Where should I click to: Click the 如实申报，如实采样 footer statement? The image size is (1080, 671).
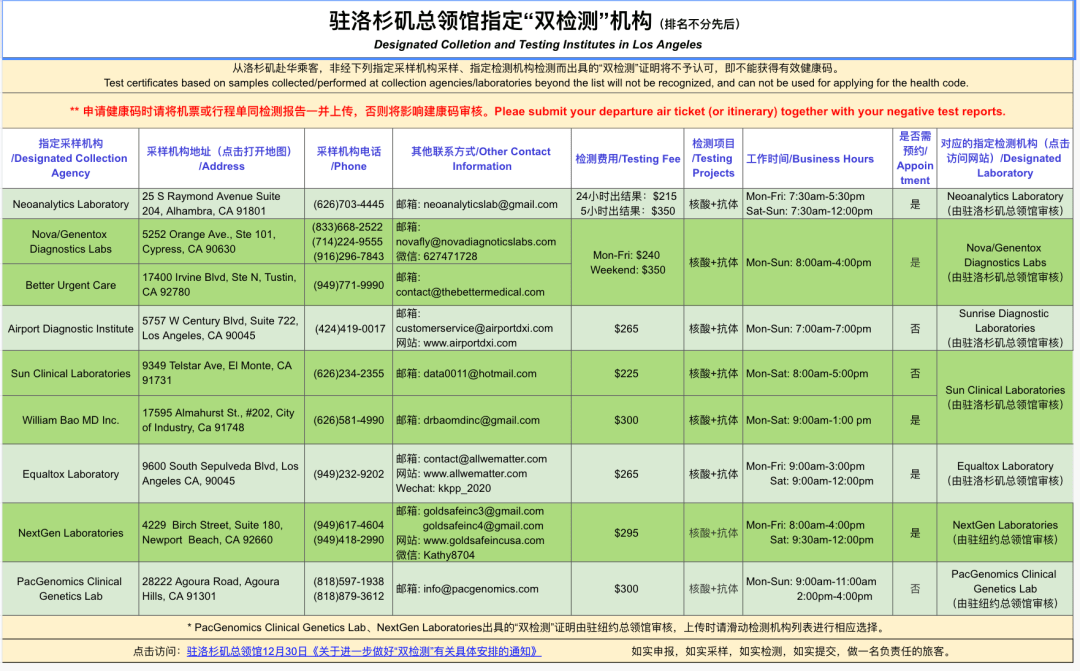[x=791, y=651]
